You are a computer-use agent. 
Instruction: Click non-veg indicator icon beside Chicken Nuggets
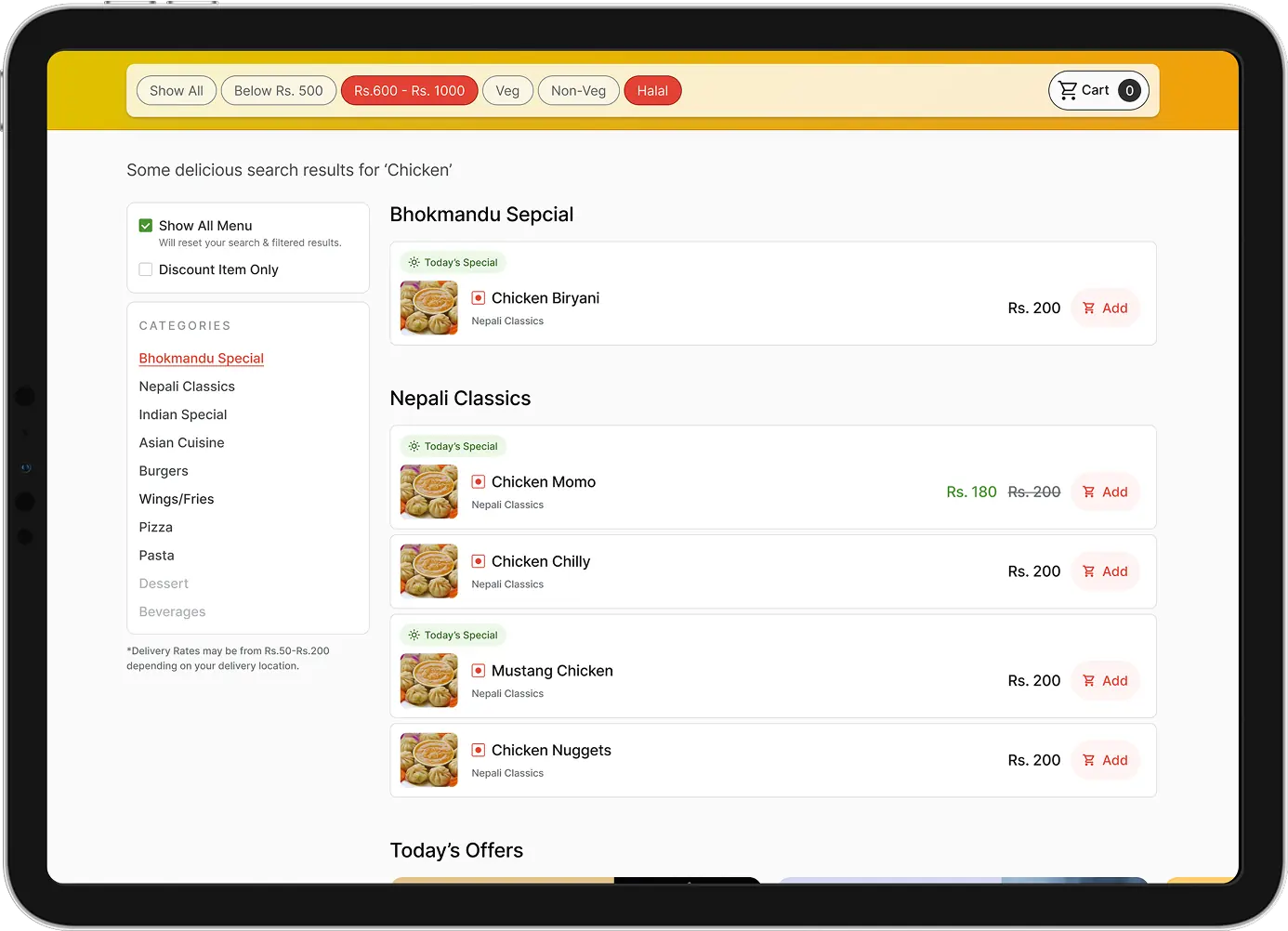pos(478,750)
